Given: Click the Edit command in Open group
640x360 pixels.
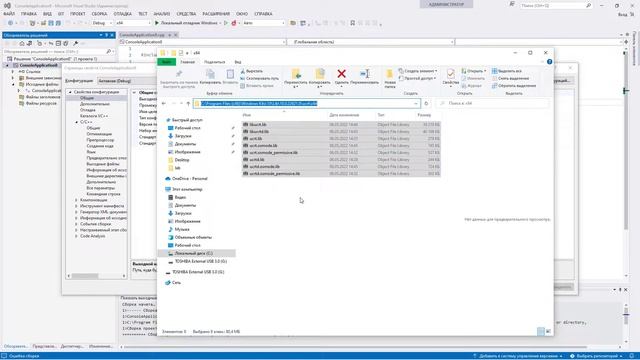Looking at the screenshot, I should [473, 78].
